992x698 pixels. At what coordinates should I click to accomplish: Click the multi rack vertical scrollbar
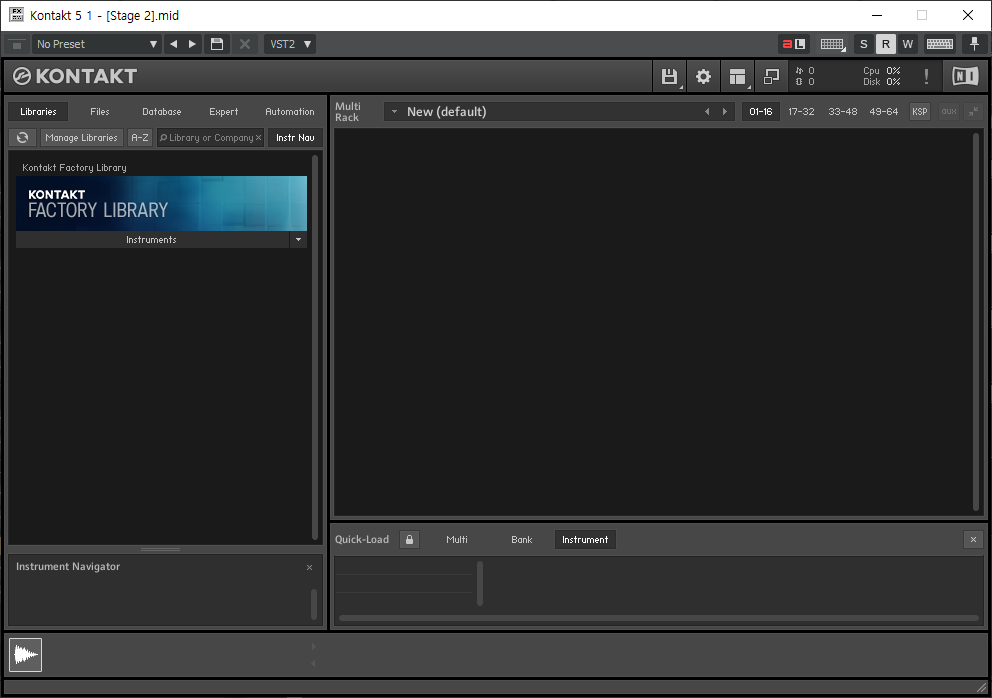[976, 321]
